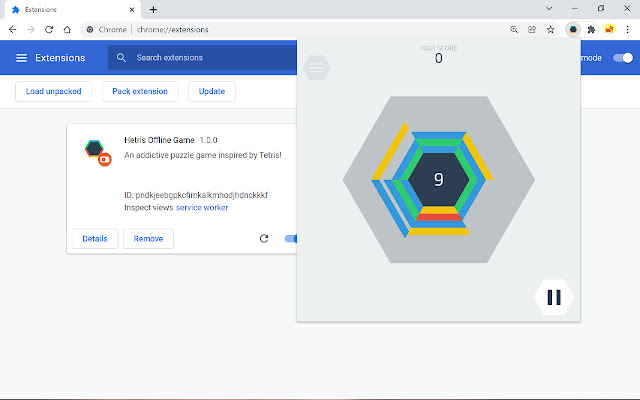The height and width of the screenshot is (400, 640).
Task: Open the Extensions puzzle piece menu
Action: point(591,29)
